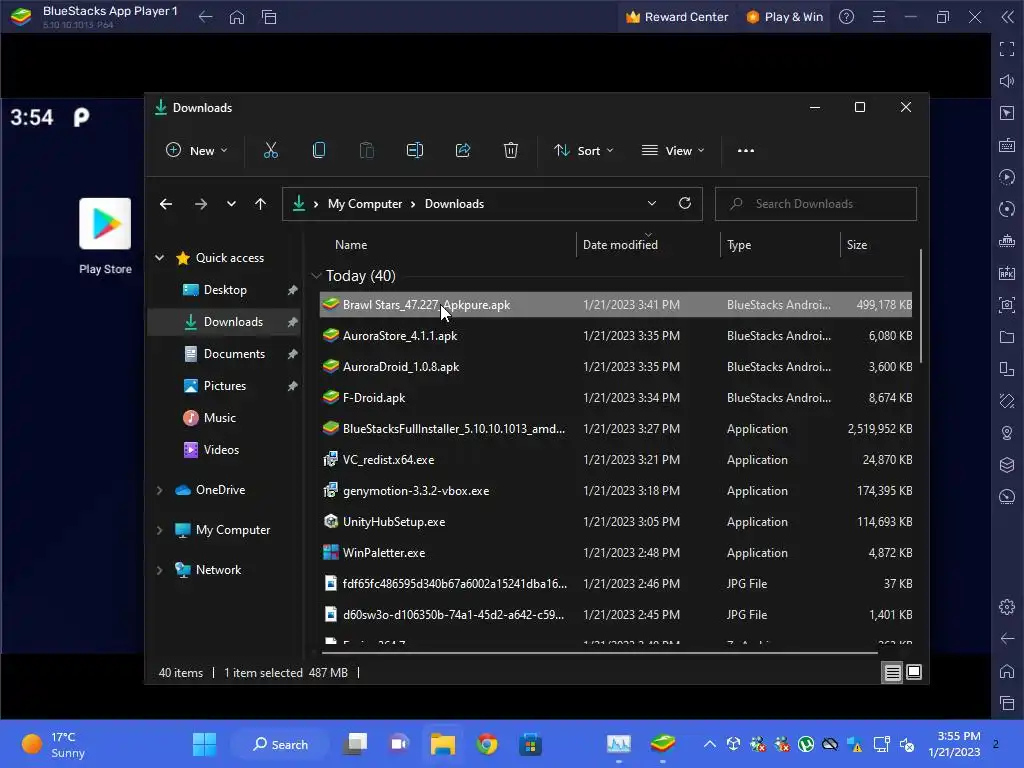This screenshot has height=768, width=1024.
Task: Click the home icon in BlueStacks title bar
Action: click(x=237, y=17)
